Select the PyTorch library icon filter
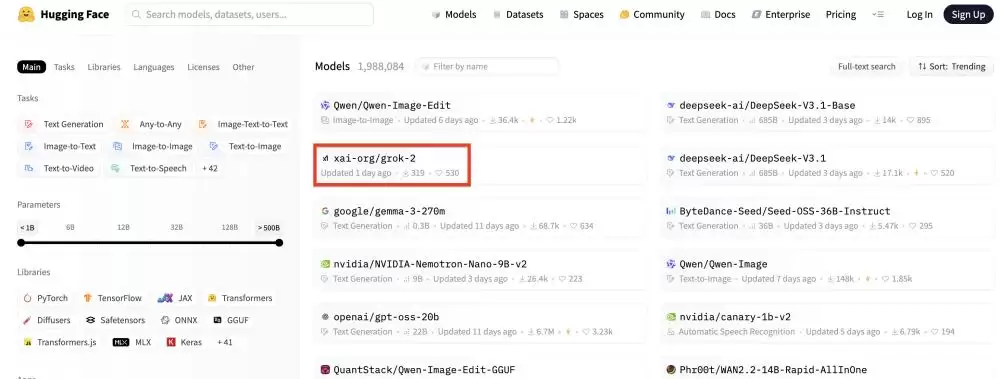The width and height of the screenshot is (1000, 379). 27,298
